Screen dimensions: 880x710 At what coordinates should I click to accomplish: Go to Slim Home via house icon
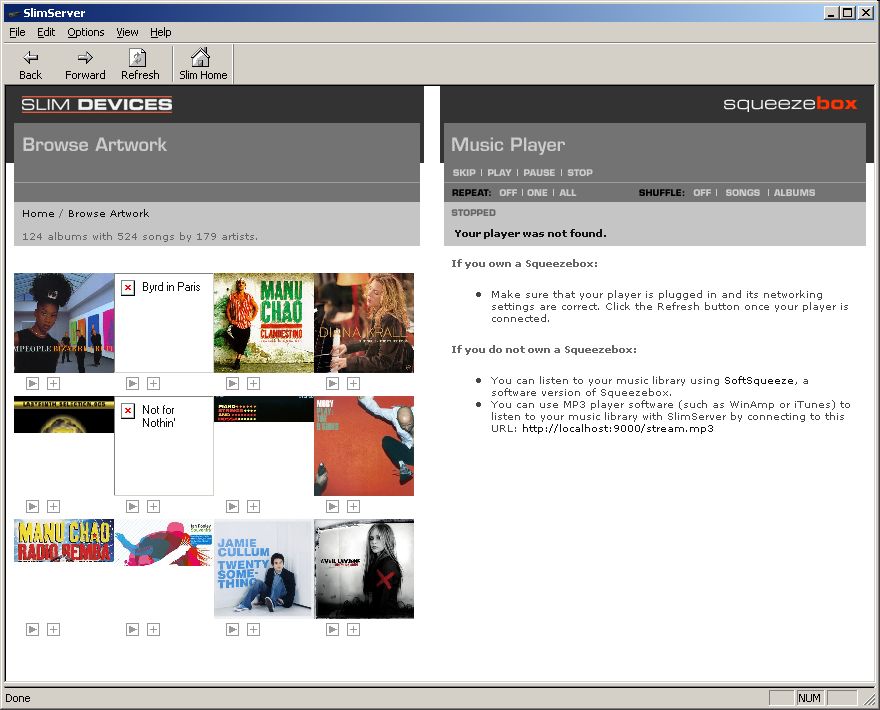point(202,58)
